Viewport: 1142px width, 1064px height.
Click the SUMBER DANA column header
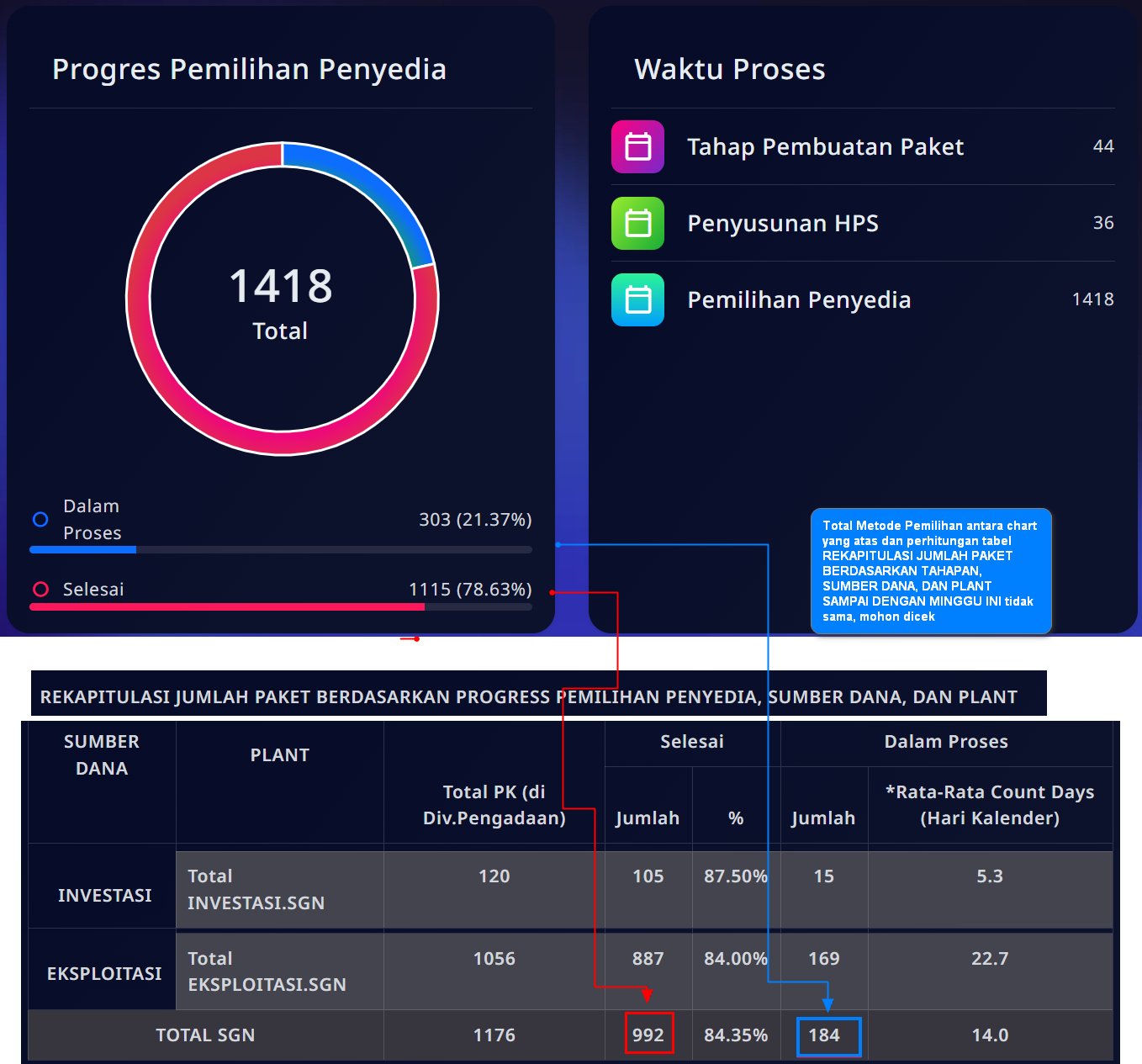[x=102, y=754]
